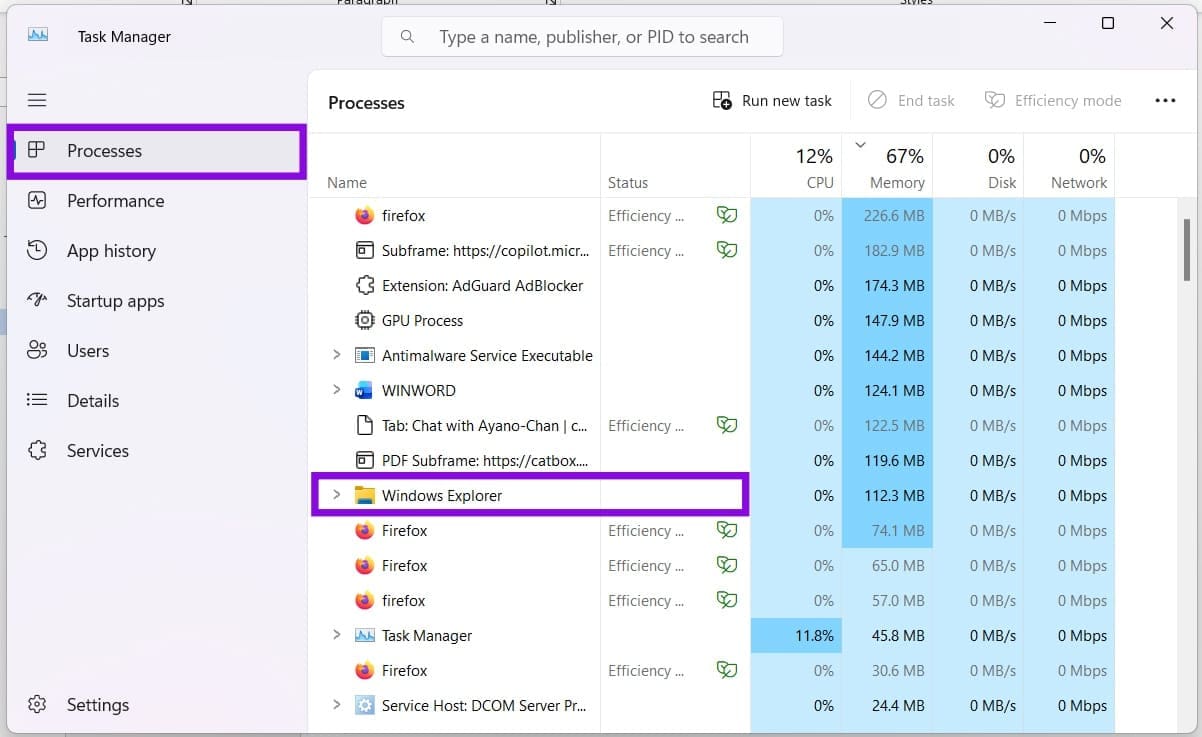
Task: Open the Users page
Action: 156,350
